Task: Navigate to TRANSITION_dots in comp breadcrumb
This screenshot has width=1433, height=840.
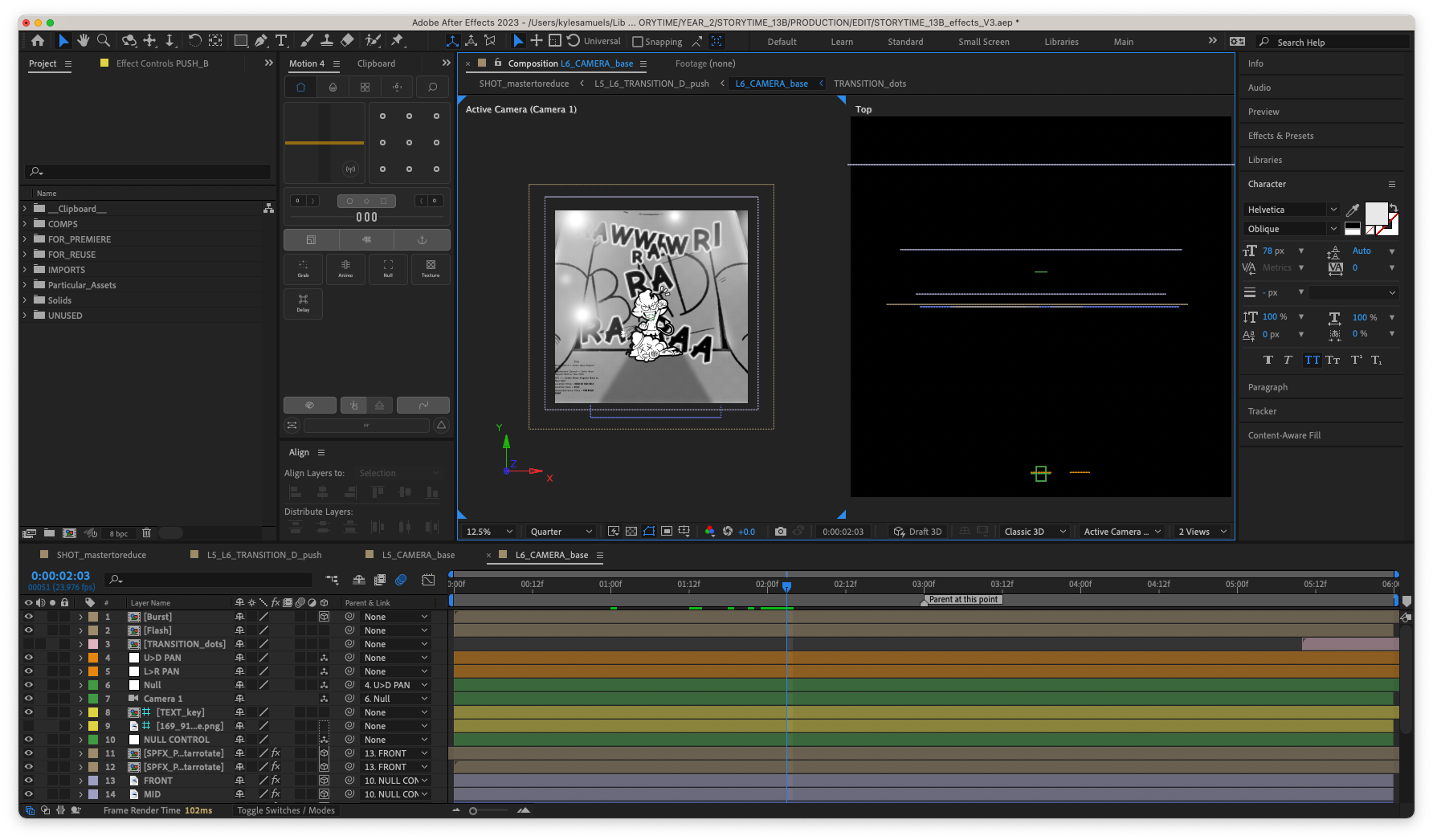Action: 869,84
